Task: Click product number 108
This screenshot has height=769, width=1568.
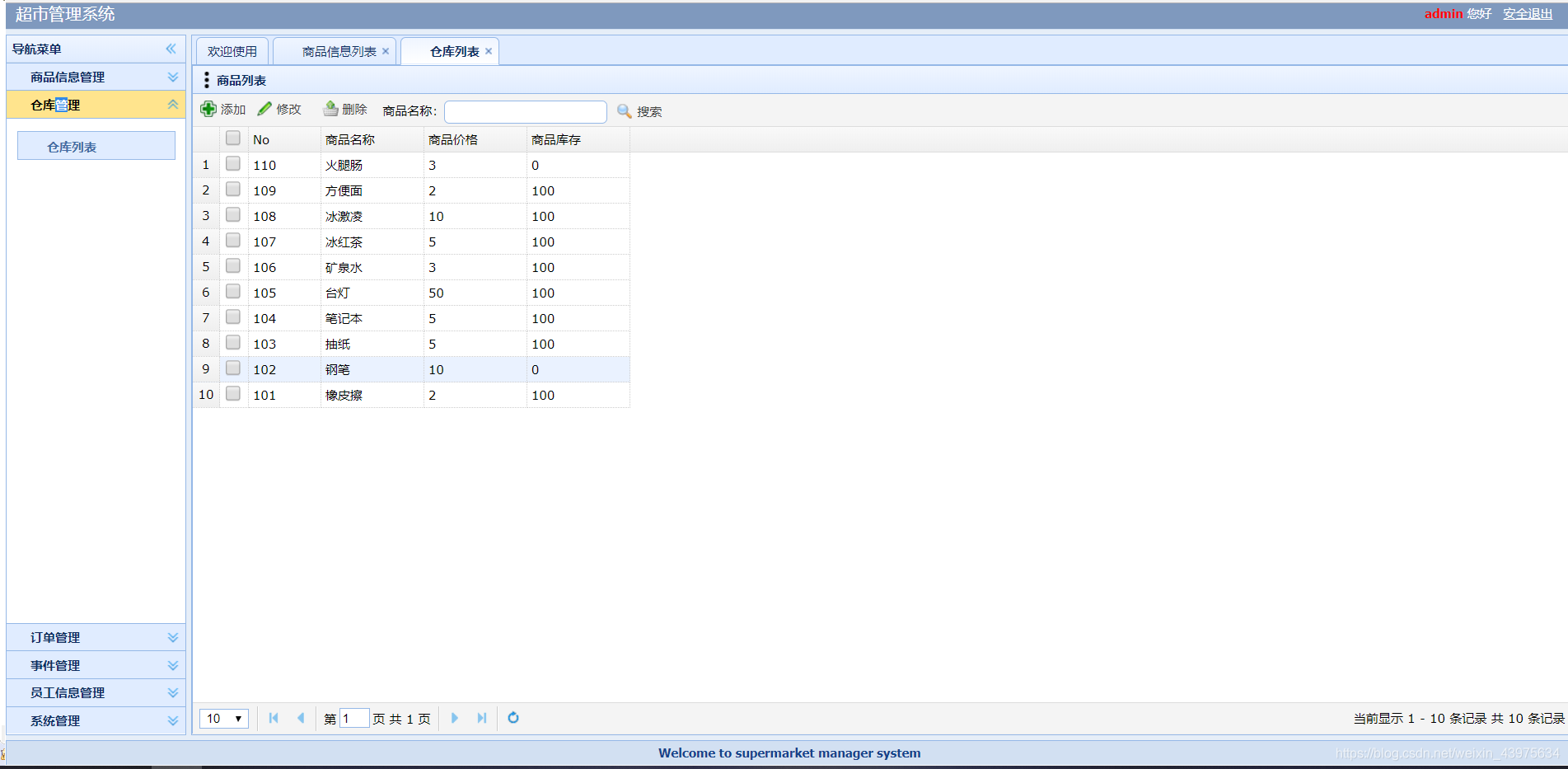Action: point(264,216)
